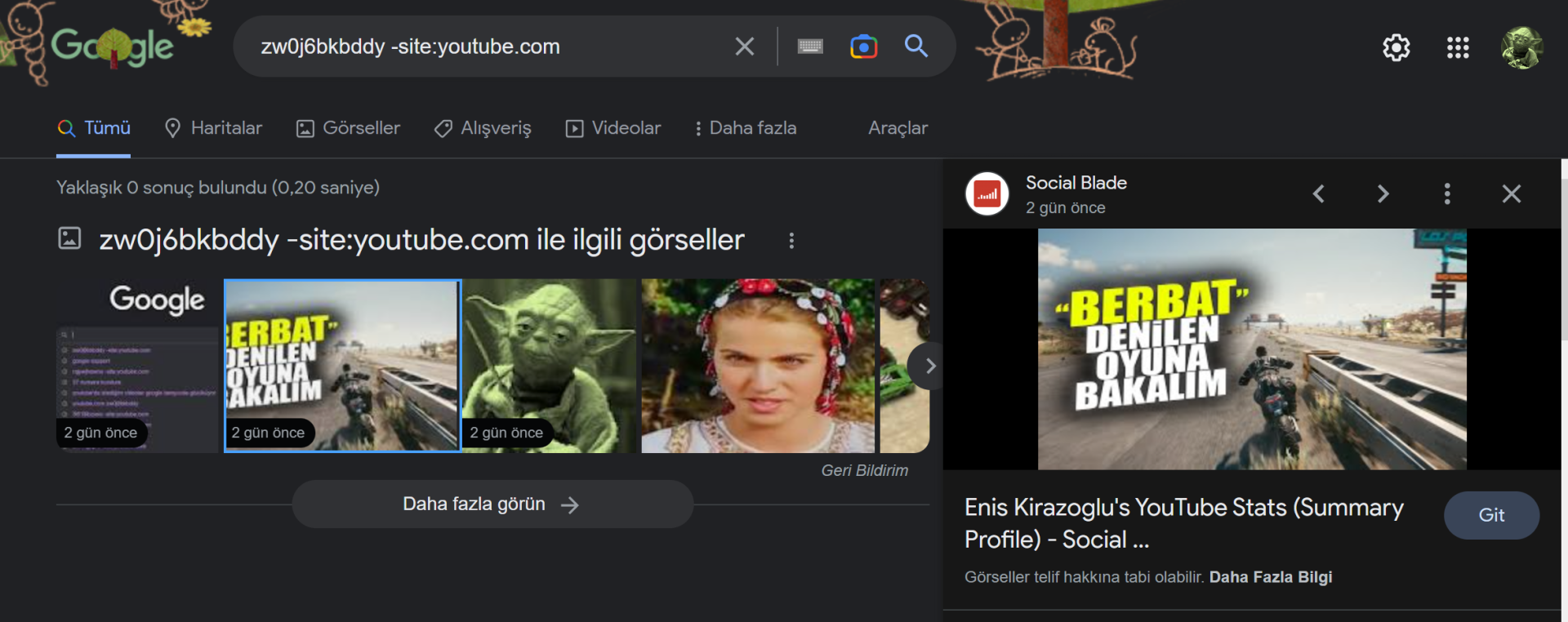Open Google settings gear
Screen dimensions: 1568x622
(1396, 47)
